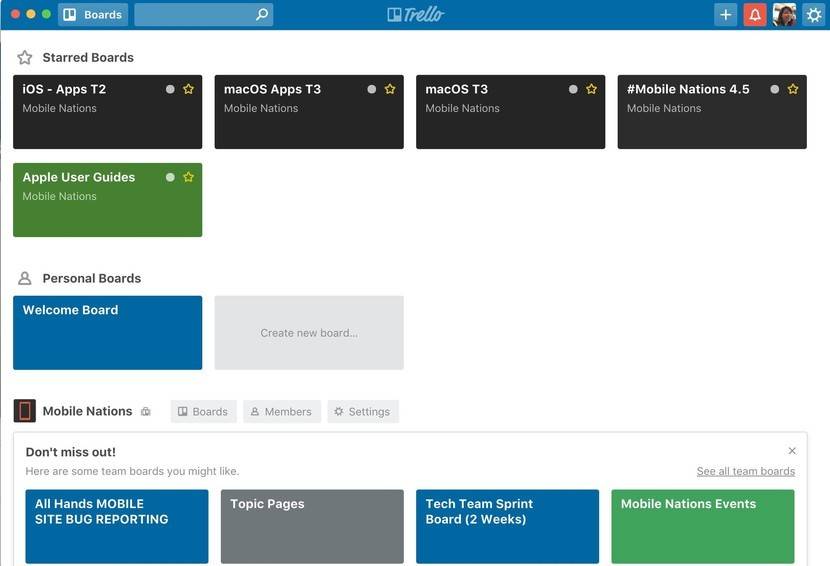Open notifications bell icon
This screenshot has height=566, width=830.
click(755, 15)
